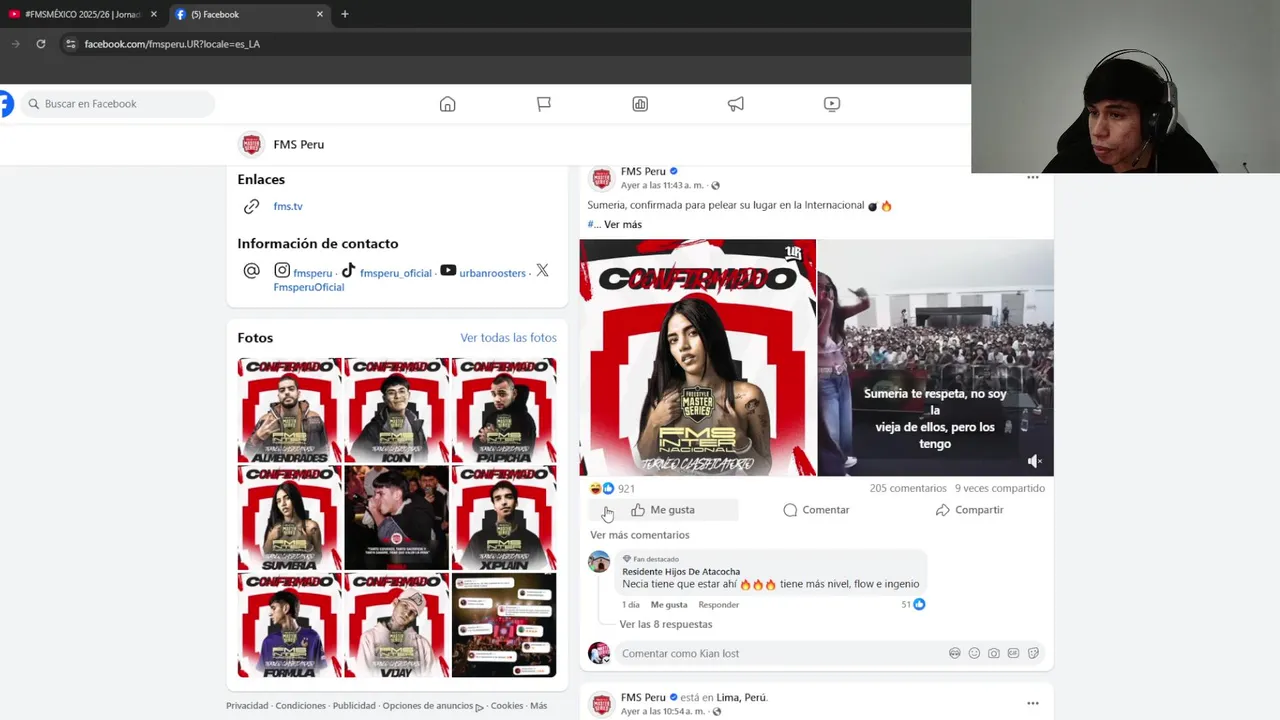
Task: Open the Condiciones footer link
Action: tap(300, 706)
